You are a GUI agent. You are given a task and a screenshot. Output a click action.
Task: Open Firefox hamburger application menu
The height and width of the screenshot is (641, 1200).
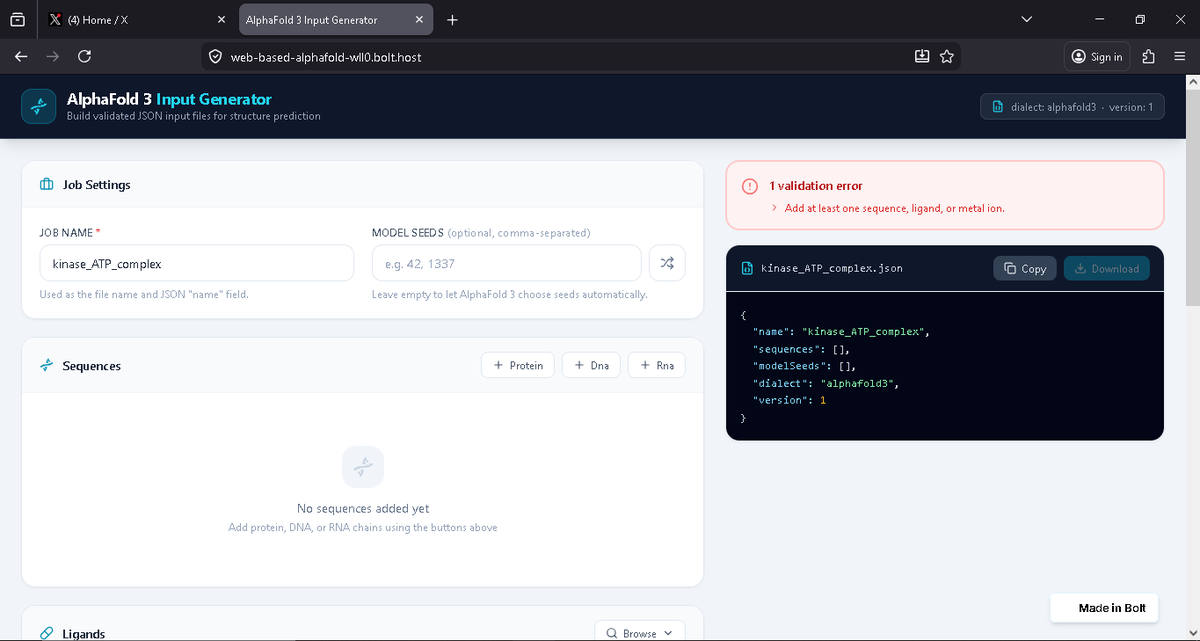coord(1179,57)
